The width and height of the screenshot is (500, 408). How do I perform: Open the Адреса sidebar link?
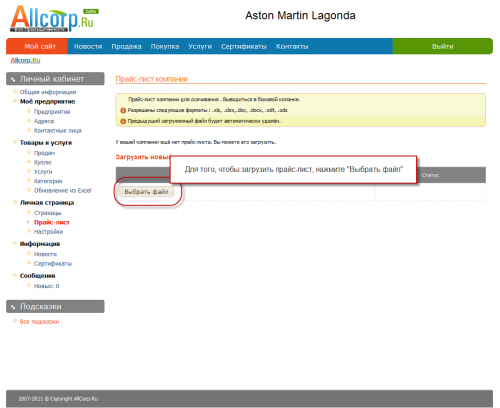[44, 121]
